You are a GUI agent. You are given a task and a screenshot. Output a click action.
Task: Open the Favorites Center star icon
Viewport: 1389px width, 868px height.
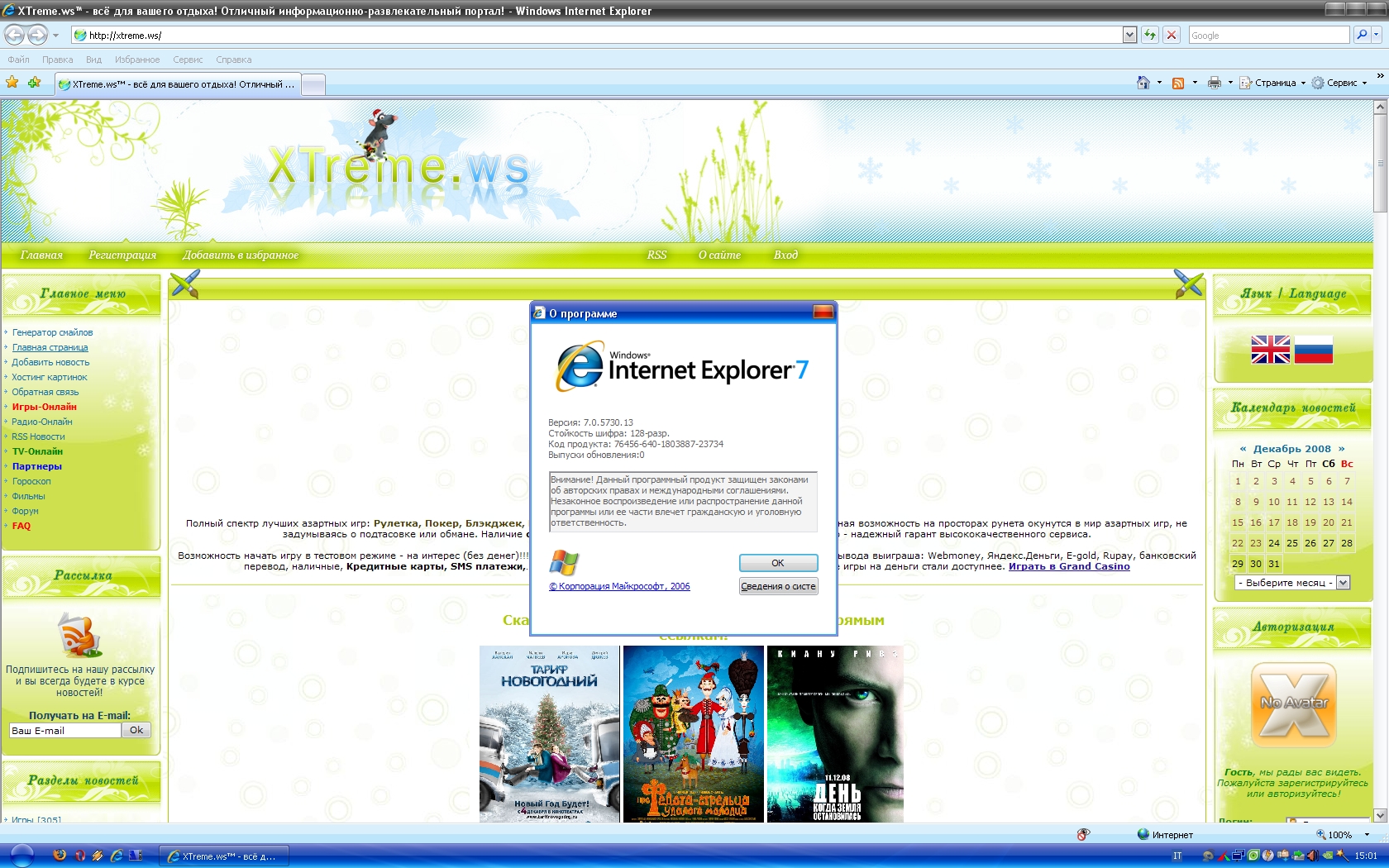click(12, 83)
